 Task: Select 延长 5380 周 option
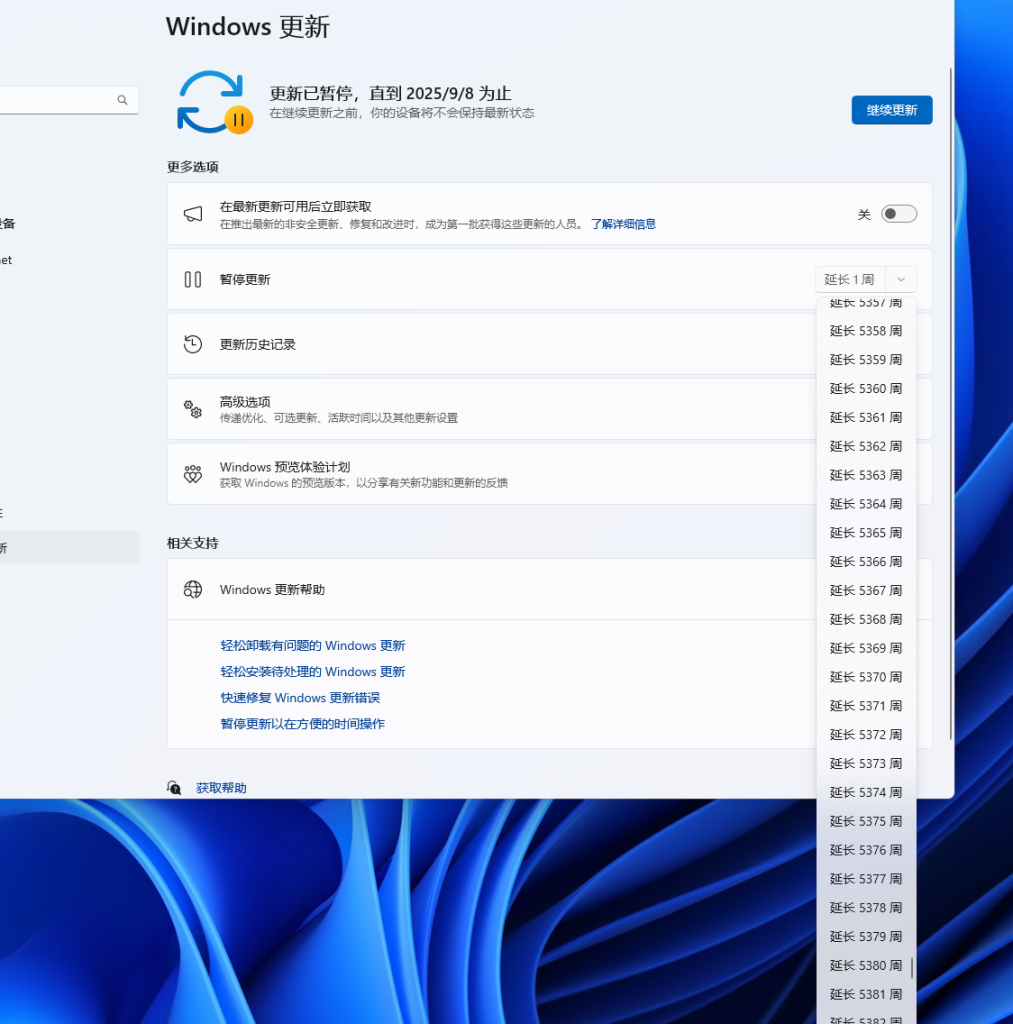[866, 965]
